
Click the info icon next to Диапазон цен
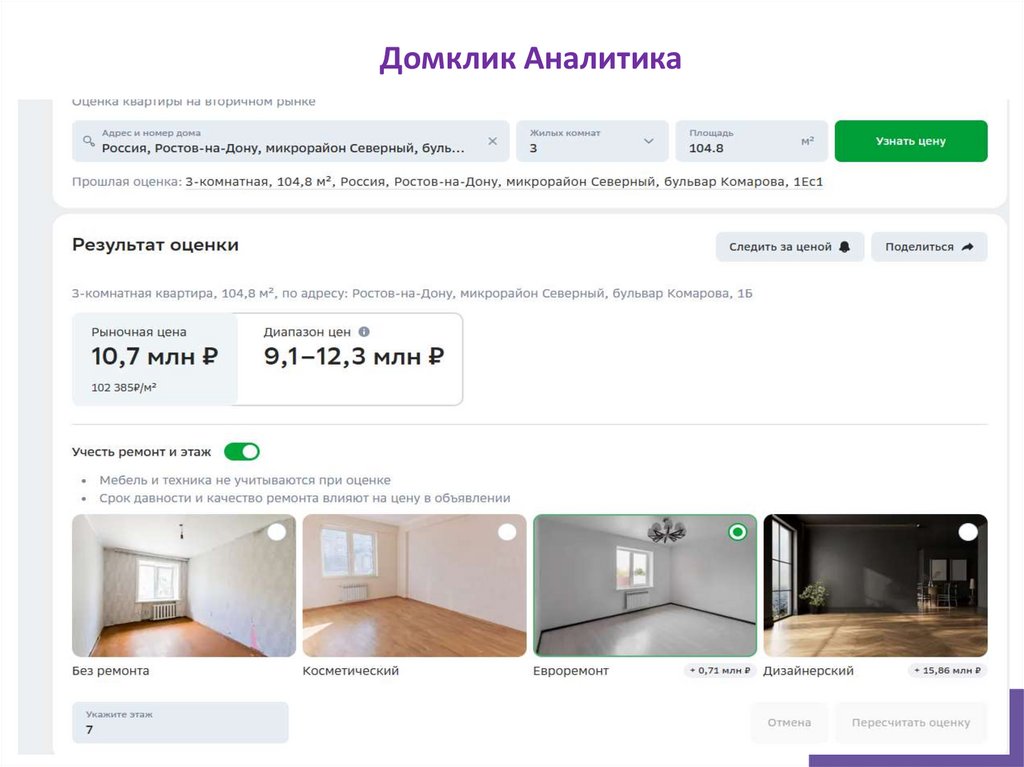[364, 332]
